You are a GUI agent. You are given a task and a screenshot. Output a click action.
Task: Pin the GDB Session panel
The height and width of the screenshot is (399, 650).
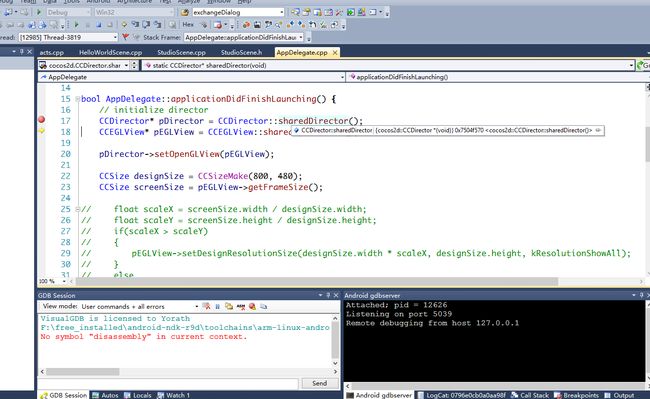tap(328, 295)
